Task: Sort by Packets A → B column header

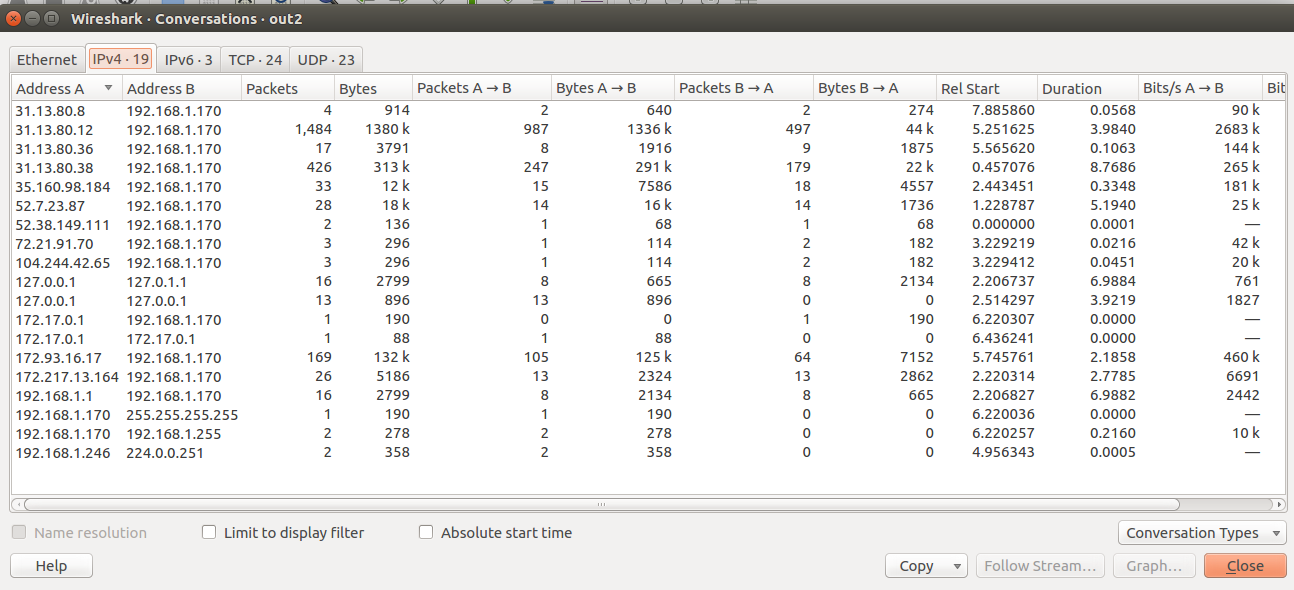Action: 482,88
